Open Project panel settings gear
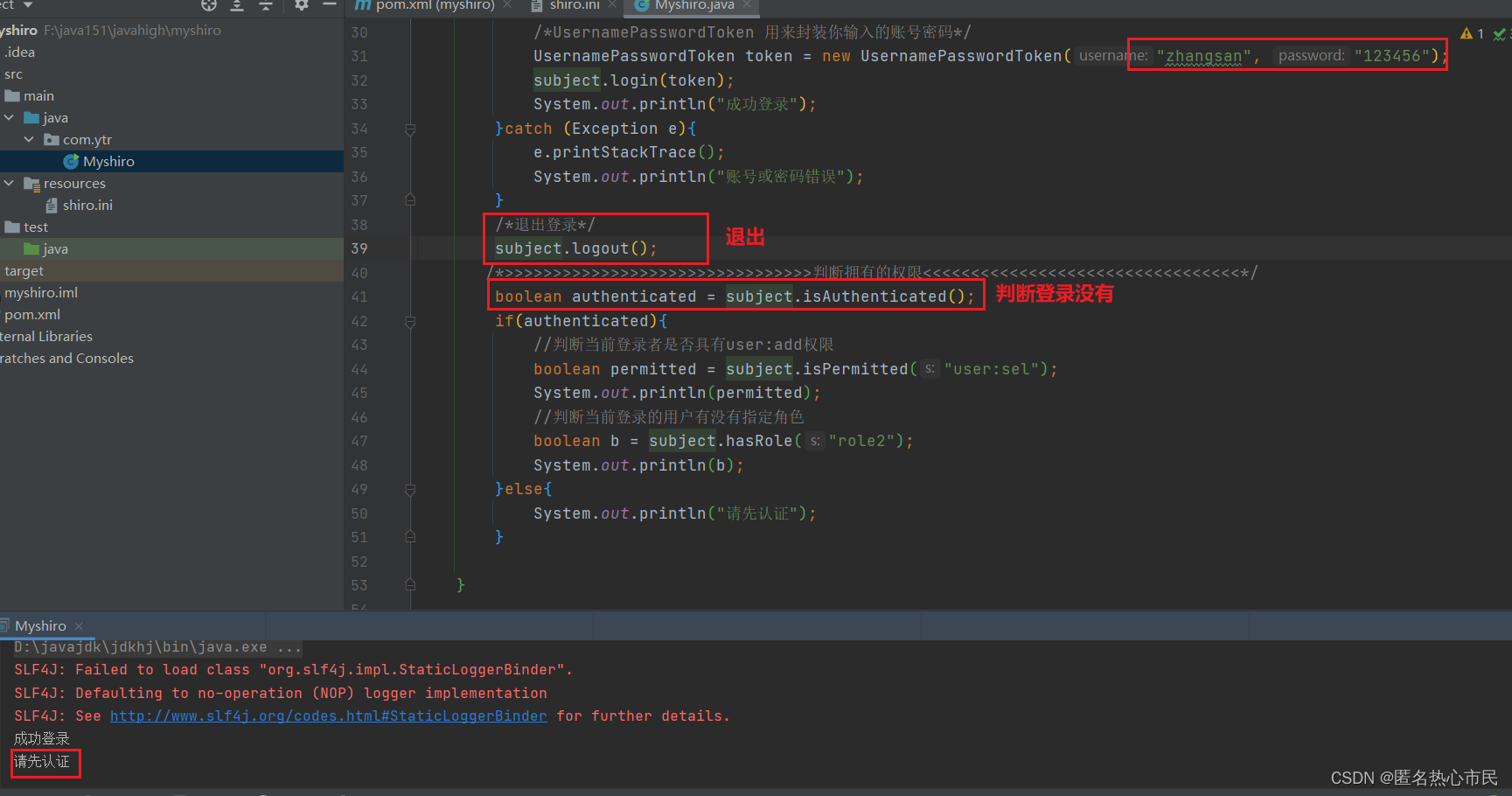Viewport: 1512px width, 796px height. click(301, 5)
